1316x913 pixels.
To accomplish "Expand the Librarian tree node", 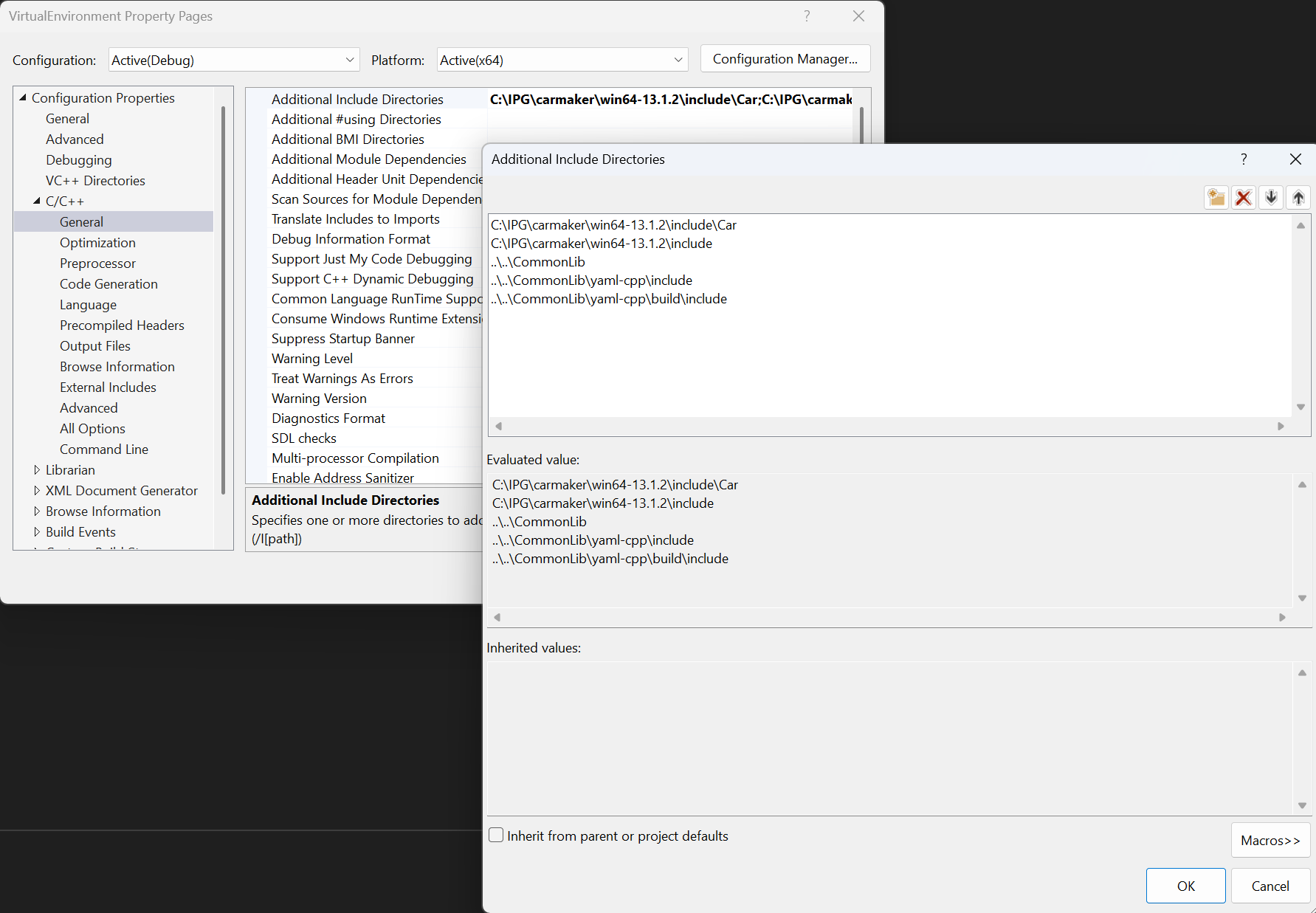I will click(x=37, y=469).
